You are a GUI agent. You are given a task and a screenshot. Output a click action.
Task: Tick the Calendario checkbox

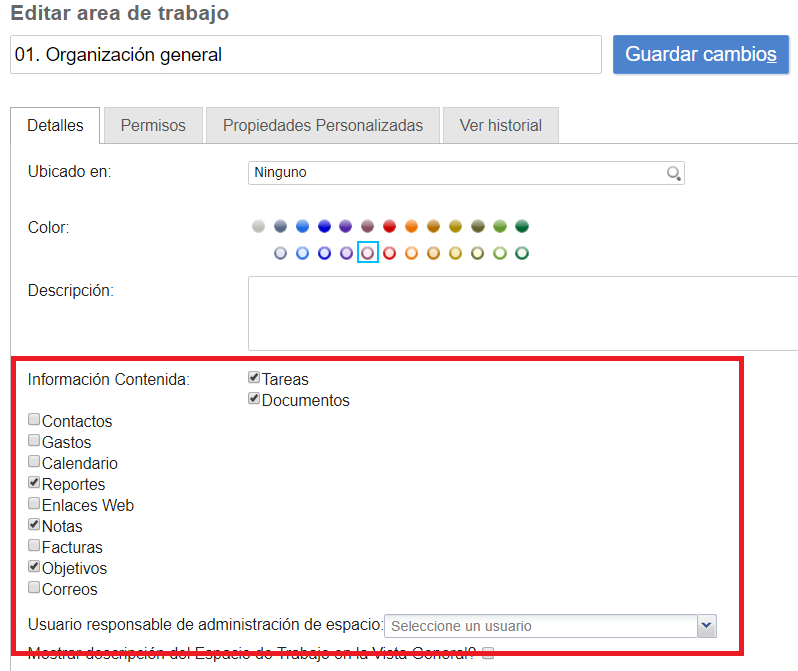[34, 462]
